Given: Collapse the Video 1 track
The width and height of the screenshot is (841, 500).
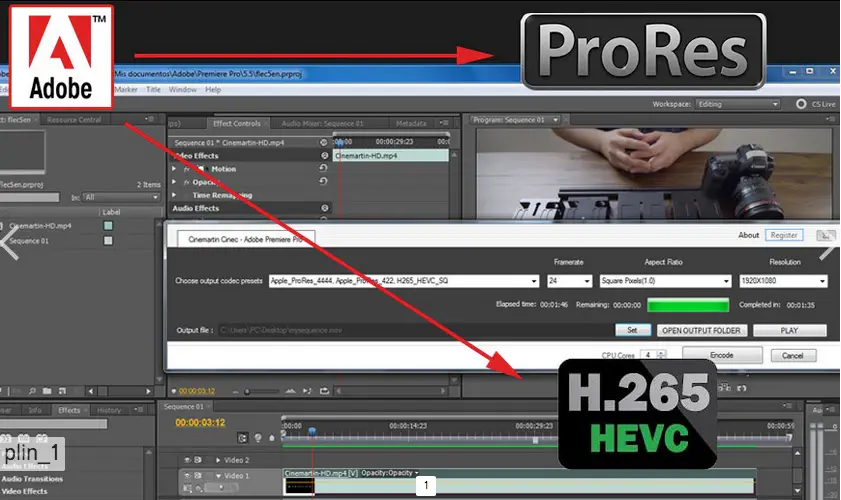Looking at the screenshot, I should pos(218,475).
